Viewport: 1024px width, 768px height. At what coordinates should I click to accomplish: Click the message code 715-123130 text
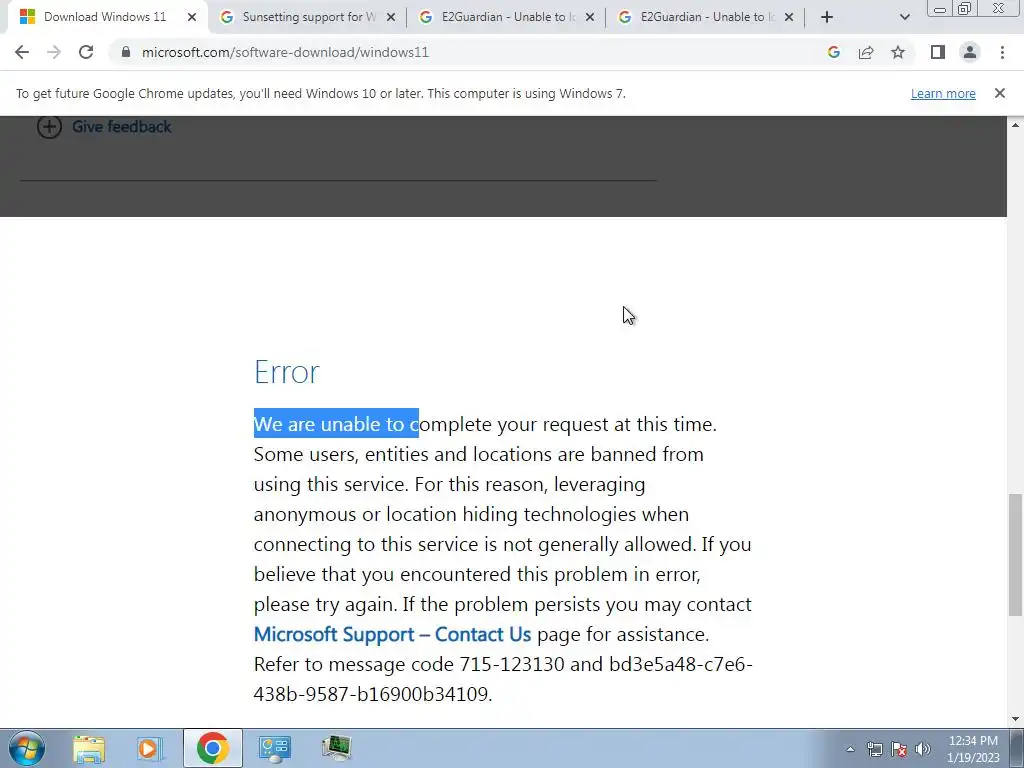point(511,664)
